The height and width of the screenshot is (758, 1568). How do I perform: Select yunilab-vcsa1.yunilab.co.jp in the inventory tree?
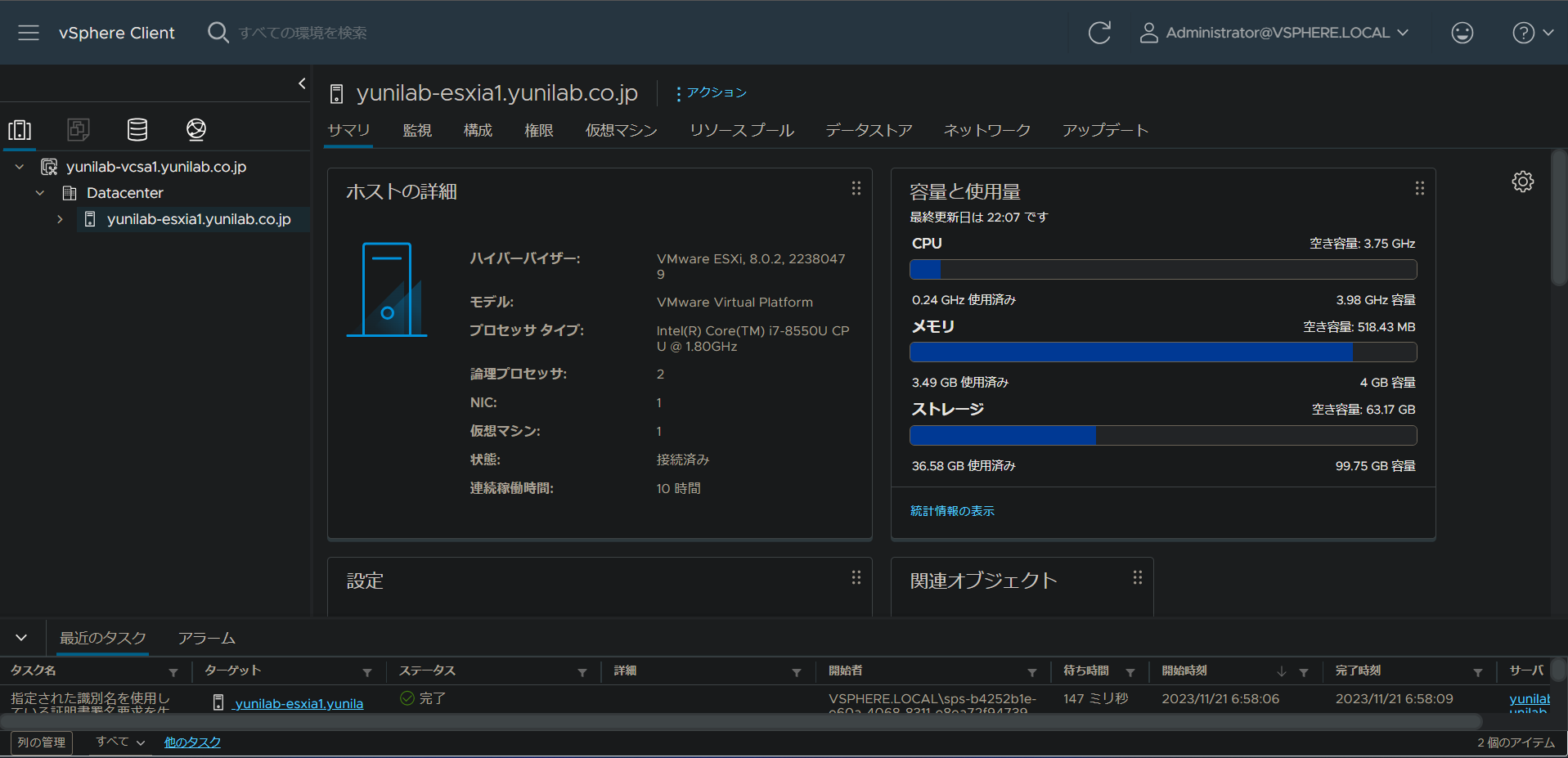[x=156, y=167]
